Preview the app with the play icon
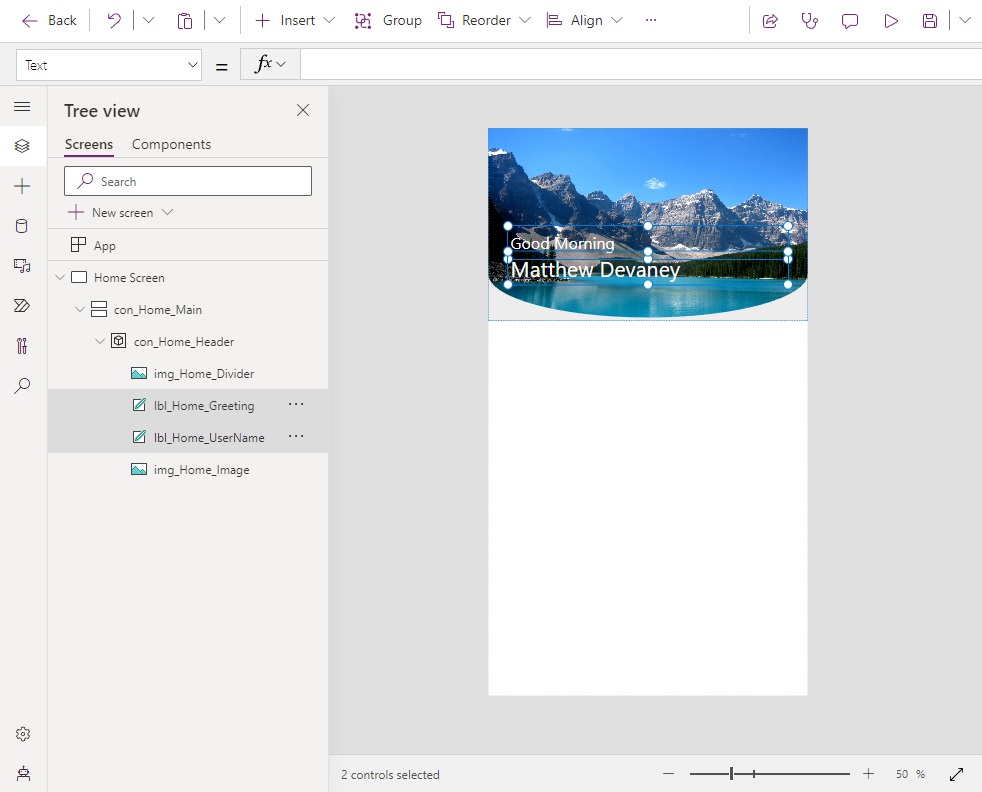The width and height of the screenshot is (982, 792). (891, 20)
